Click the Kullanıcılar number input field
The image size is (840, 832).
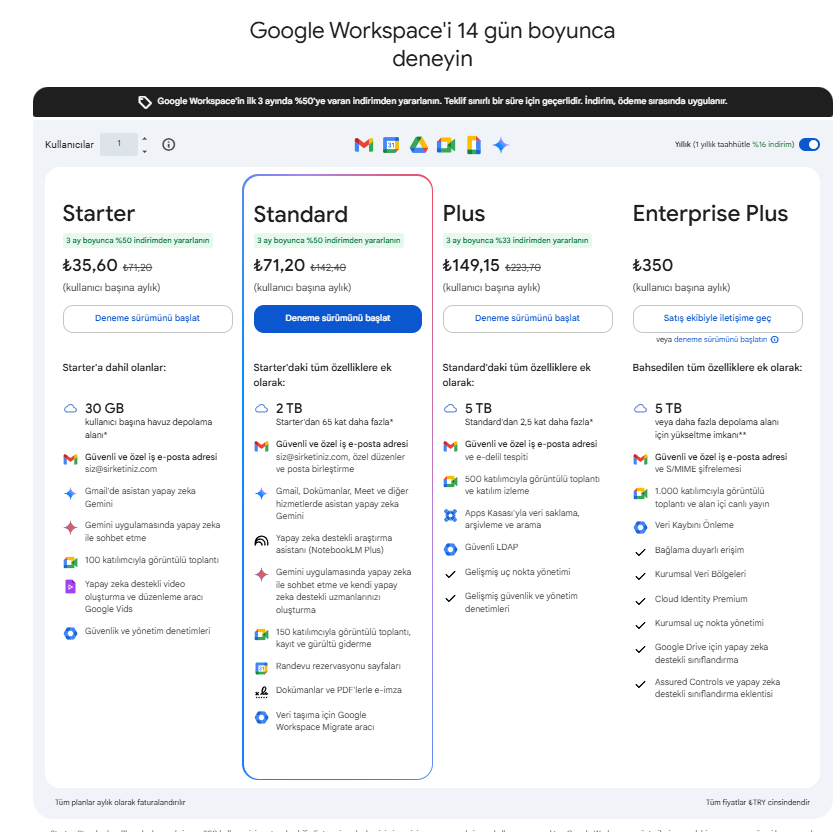(x=119, y=144)
